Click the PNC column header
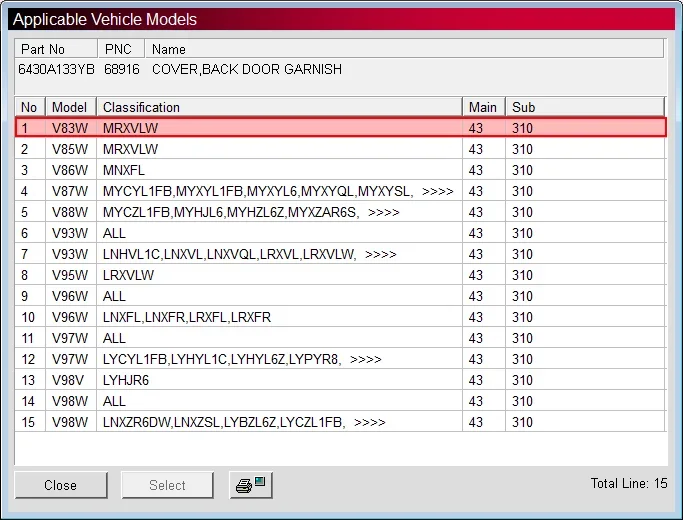The width and height of the screenshot is (683, 520). point(121,49)
